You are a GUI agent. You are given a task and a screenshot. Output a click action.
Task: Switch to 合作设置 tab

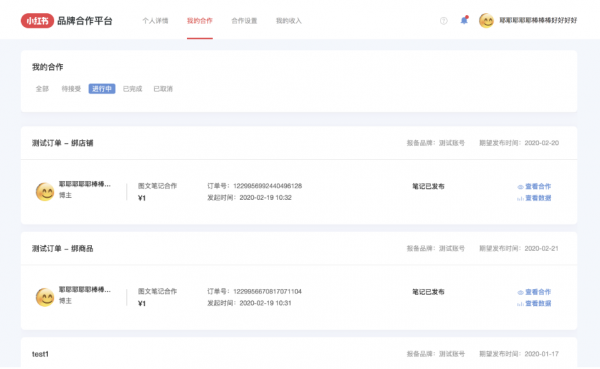[244, 21]
